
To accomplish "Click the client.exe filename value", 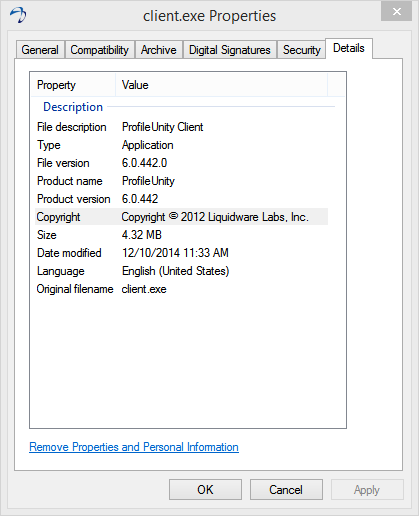I will coord(144,289).
